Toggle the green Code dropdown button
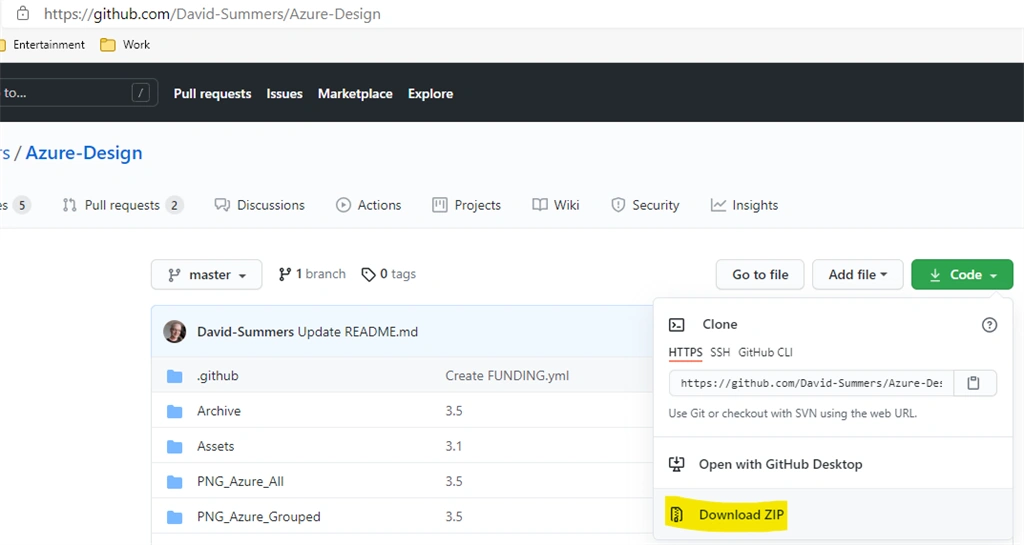Image resolution: width=1024 pixels, height=545 pixels. 962,275
